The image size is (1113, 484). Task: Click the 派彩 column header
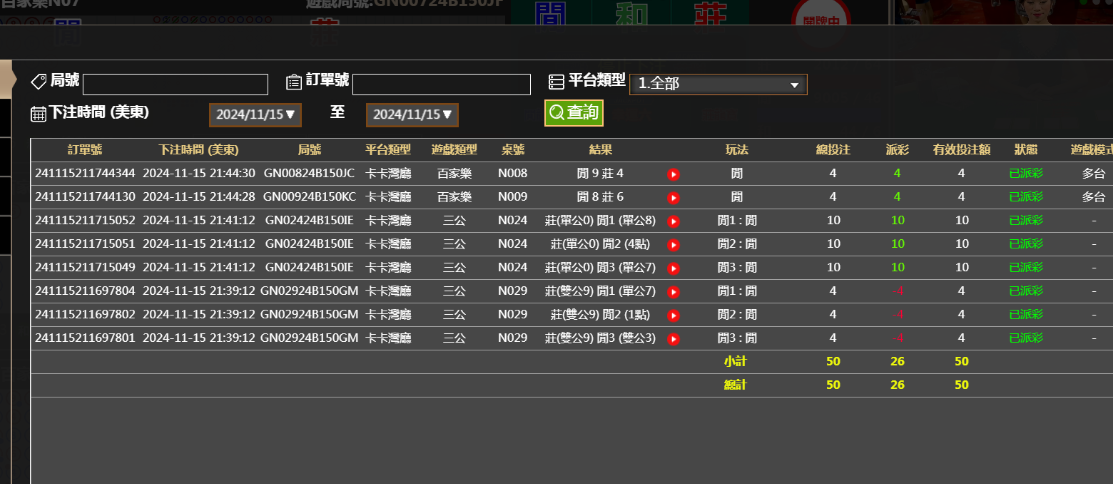tap(897, 150)
